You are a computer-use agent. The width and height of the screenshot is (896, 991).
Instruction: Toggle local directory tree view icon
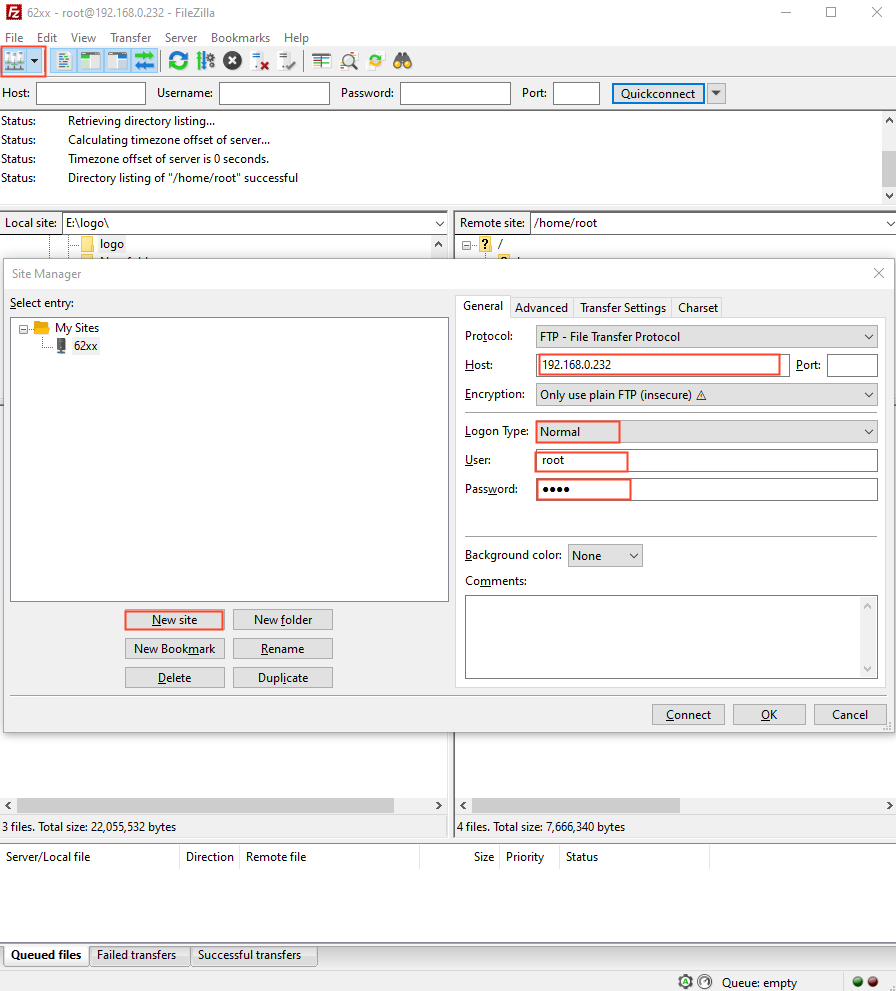[90, 61]
